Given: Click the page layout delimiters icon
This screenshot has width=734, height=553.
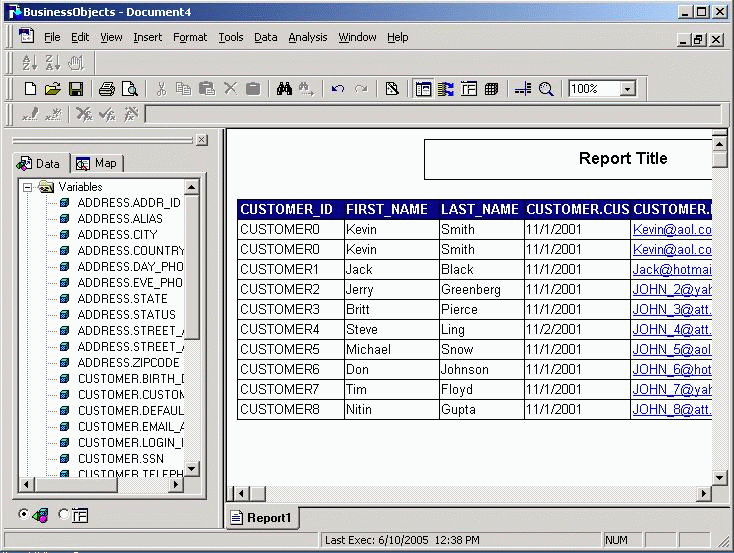Looking at the screenshot, I should coord(523,88).
